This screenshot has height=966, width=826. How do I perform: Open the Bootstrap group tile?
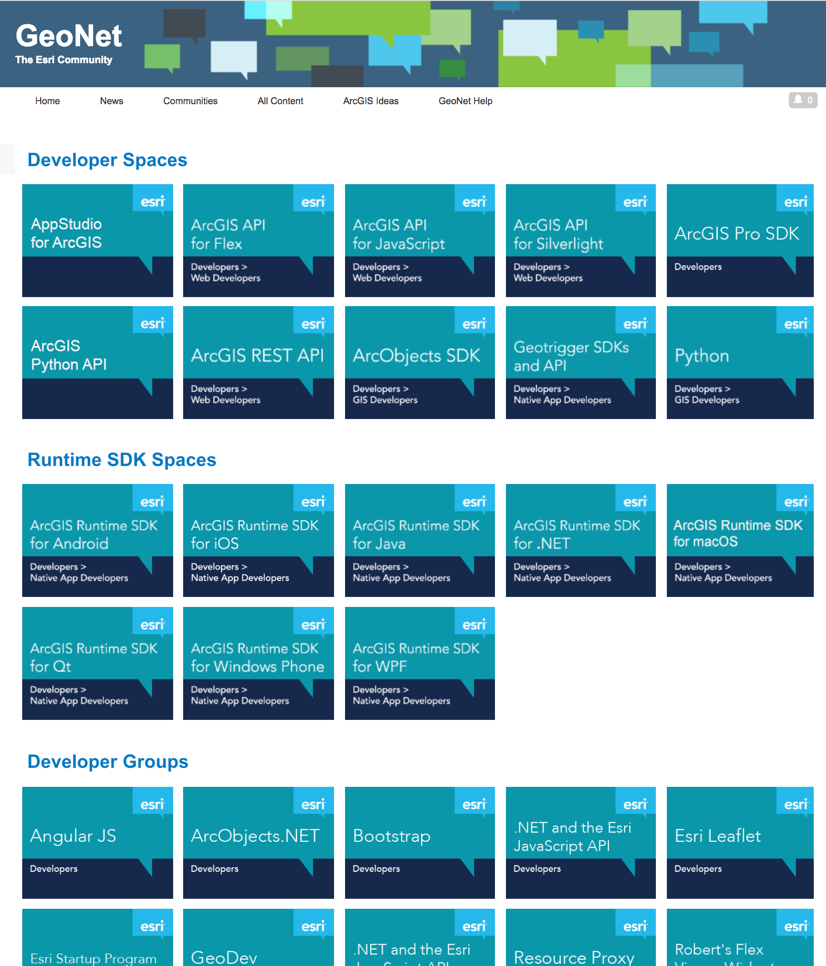[x=420, y=843]
